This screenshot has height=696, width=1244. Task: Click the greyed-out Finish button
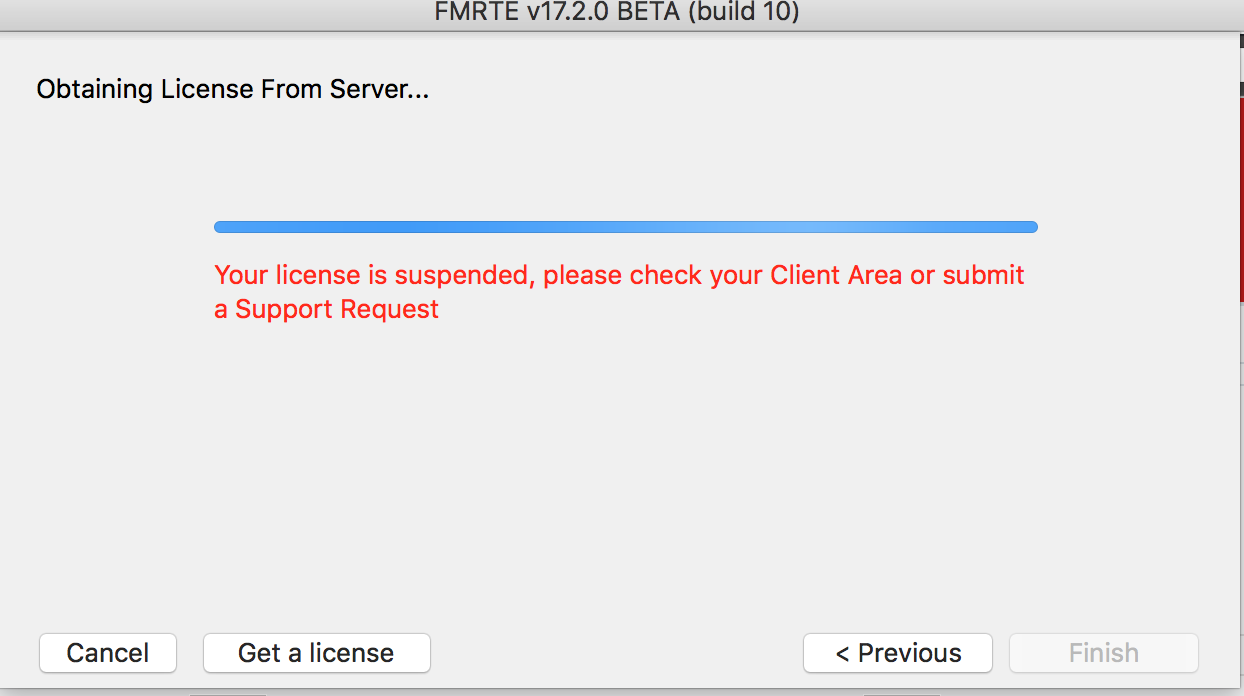click(1104, 653)
